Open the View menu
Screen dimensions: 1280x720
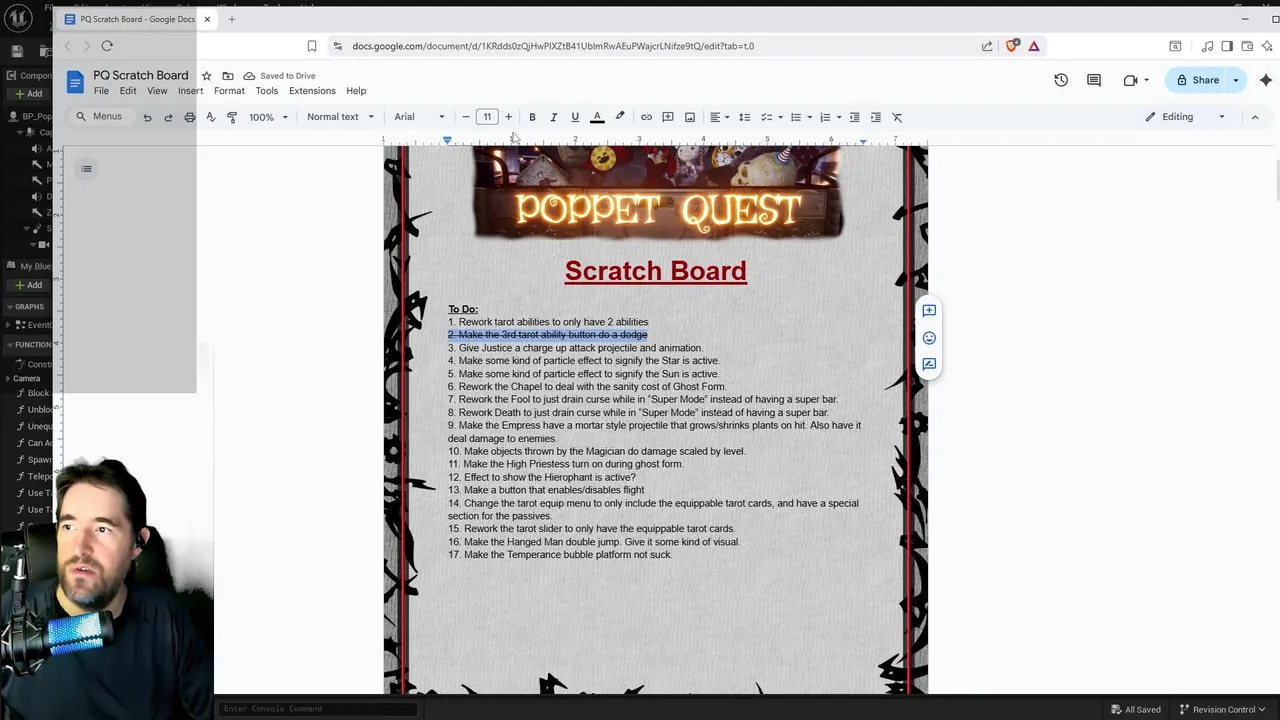point(157,91)
